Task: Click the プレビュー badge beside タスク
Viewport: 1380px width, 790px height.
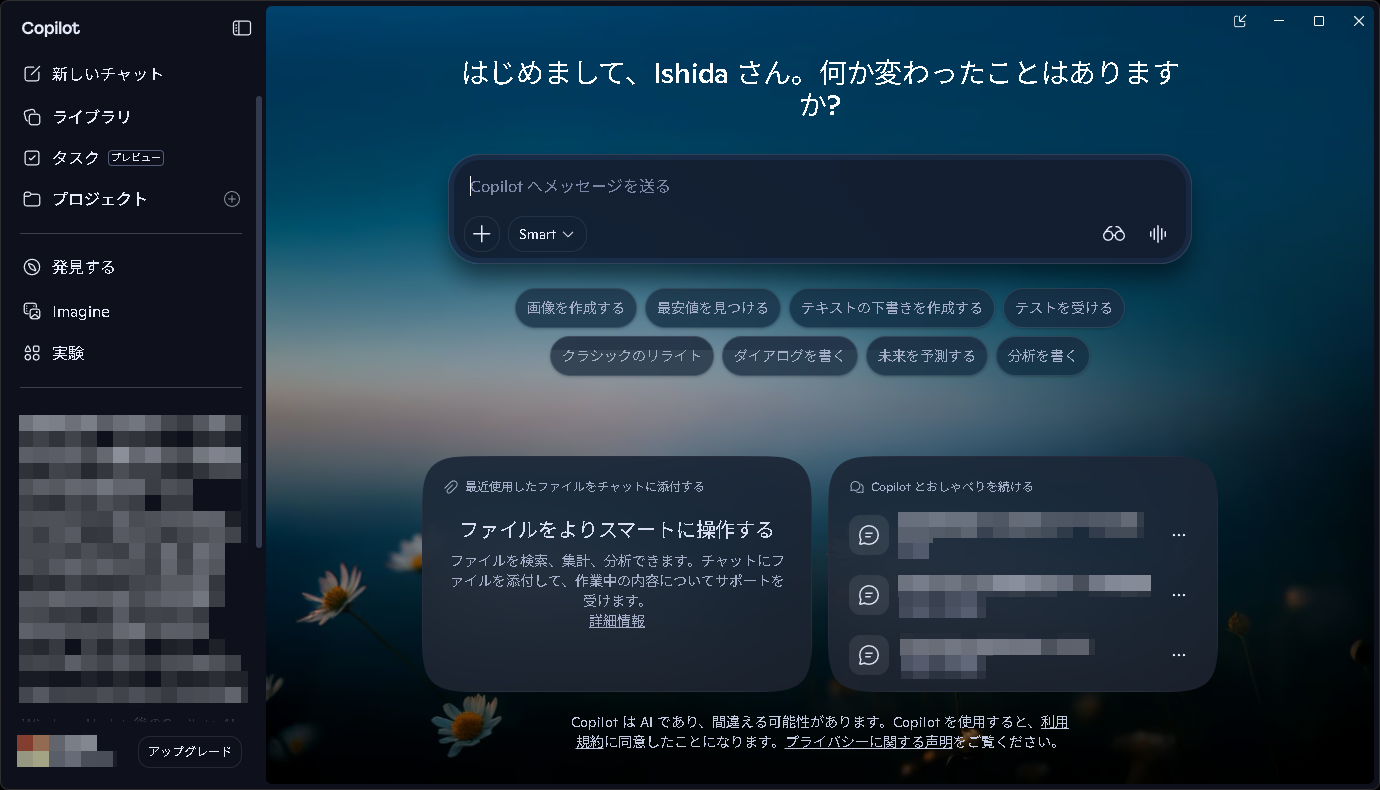Action: (136, 158)
